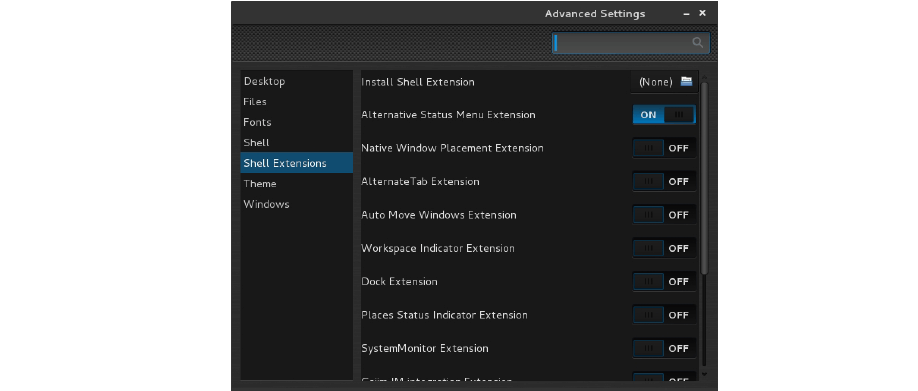The height and width of the screenshot is (391, 918).
Task: Click the scrollbar down arrow
Action: click(x=704, y=374)
